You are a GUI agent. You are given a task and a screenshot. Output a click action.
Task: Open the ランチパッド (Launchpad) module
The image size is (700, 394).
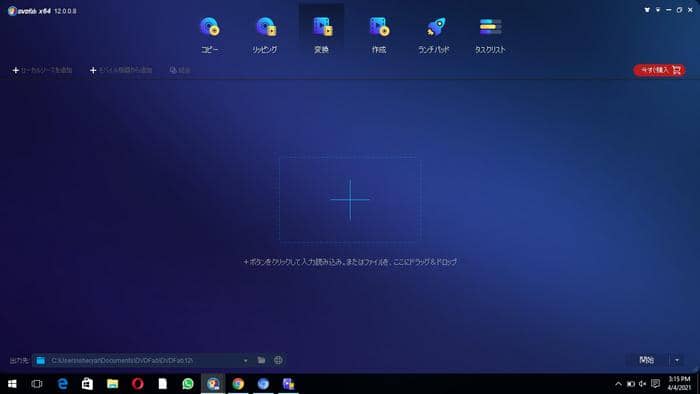[434, 35]
